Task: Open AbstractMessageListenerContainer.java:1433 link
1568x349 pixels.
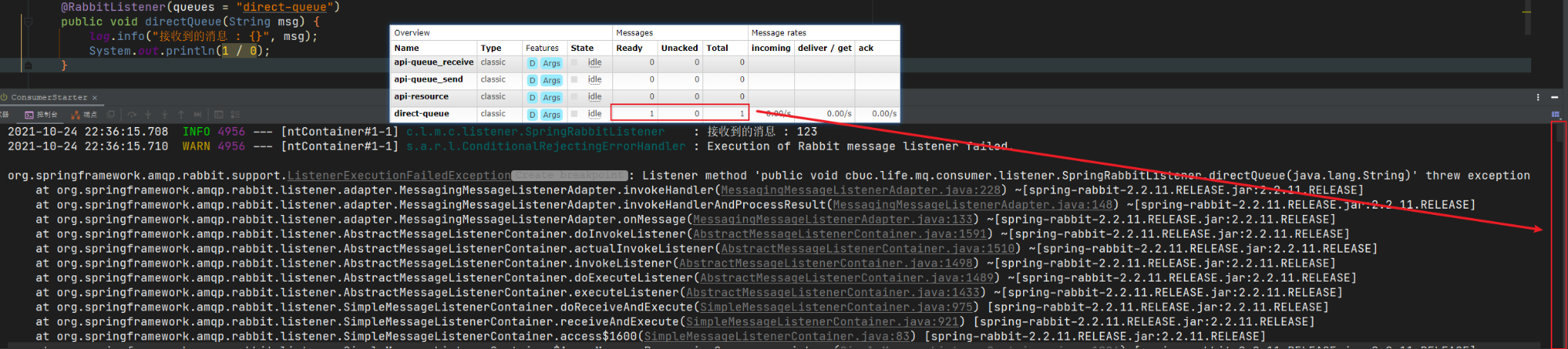Action: (833, 293)
